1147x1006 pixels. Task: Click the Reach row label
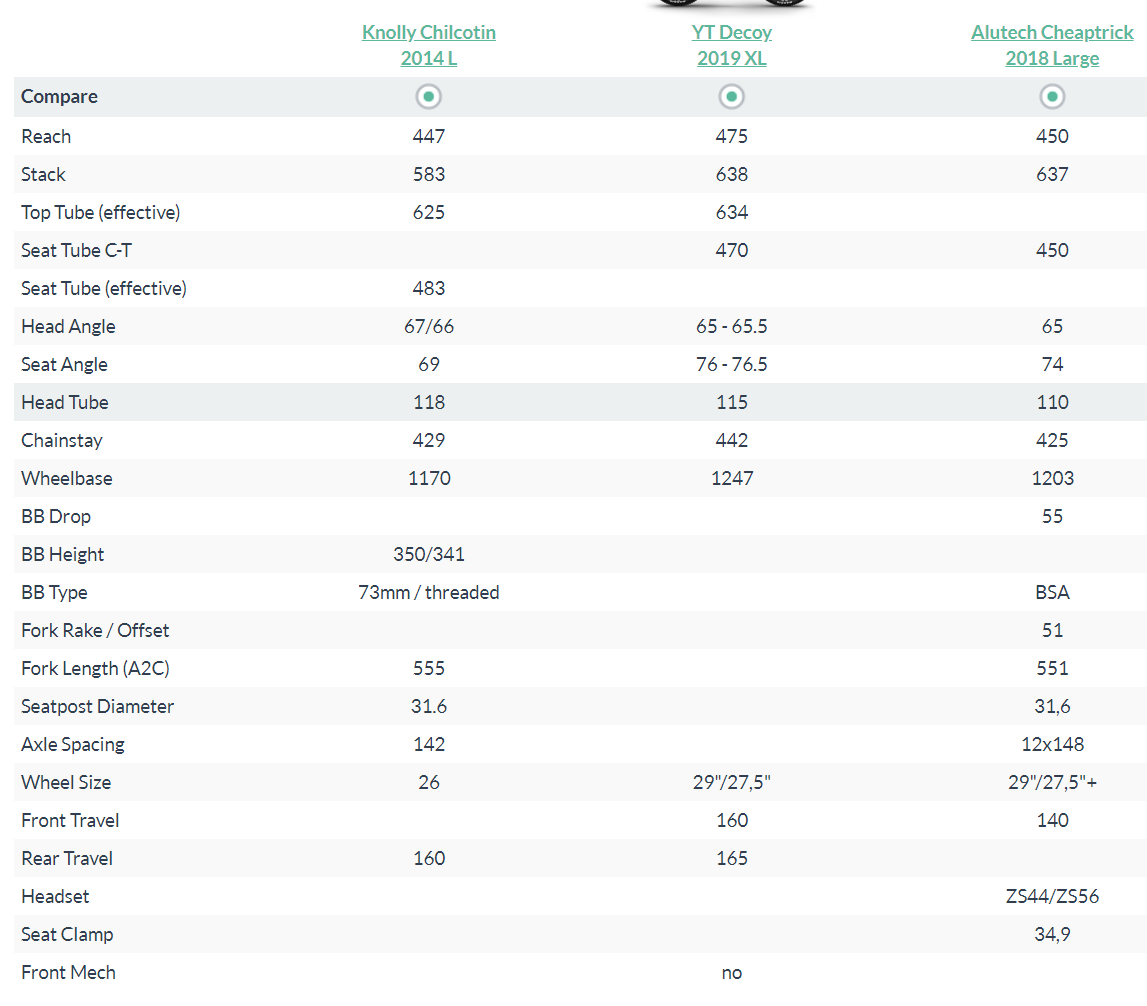pos(46,136)
